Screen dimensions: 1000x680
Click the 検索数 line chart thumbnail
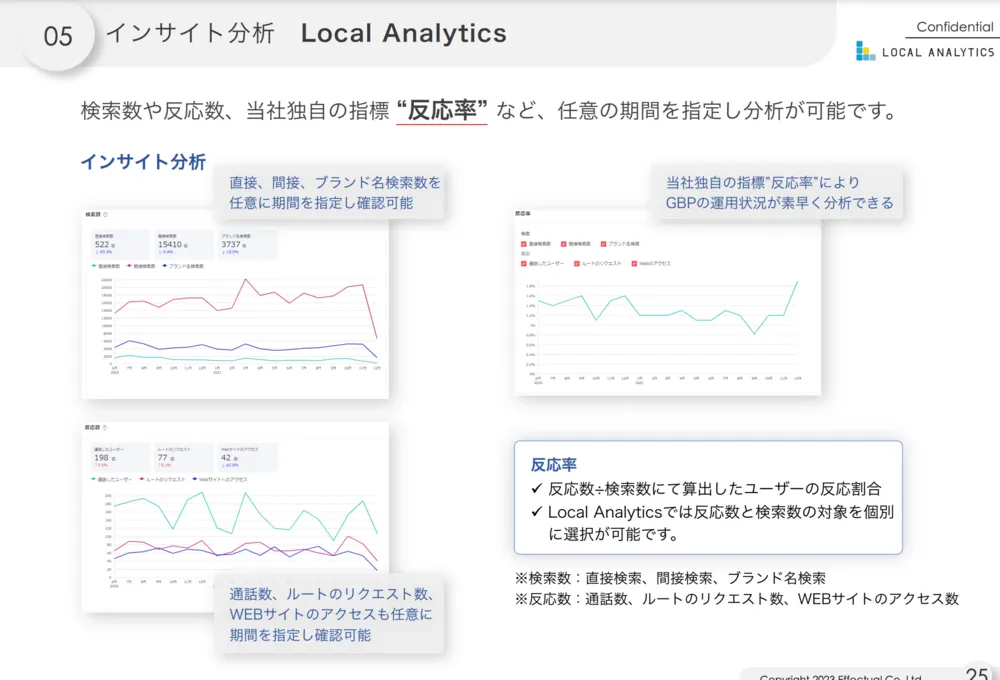tap(235, 304)
